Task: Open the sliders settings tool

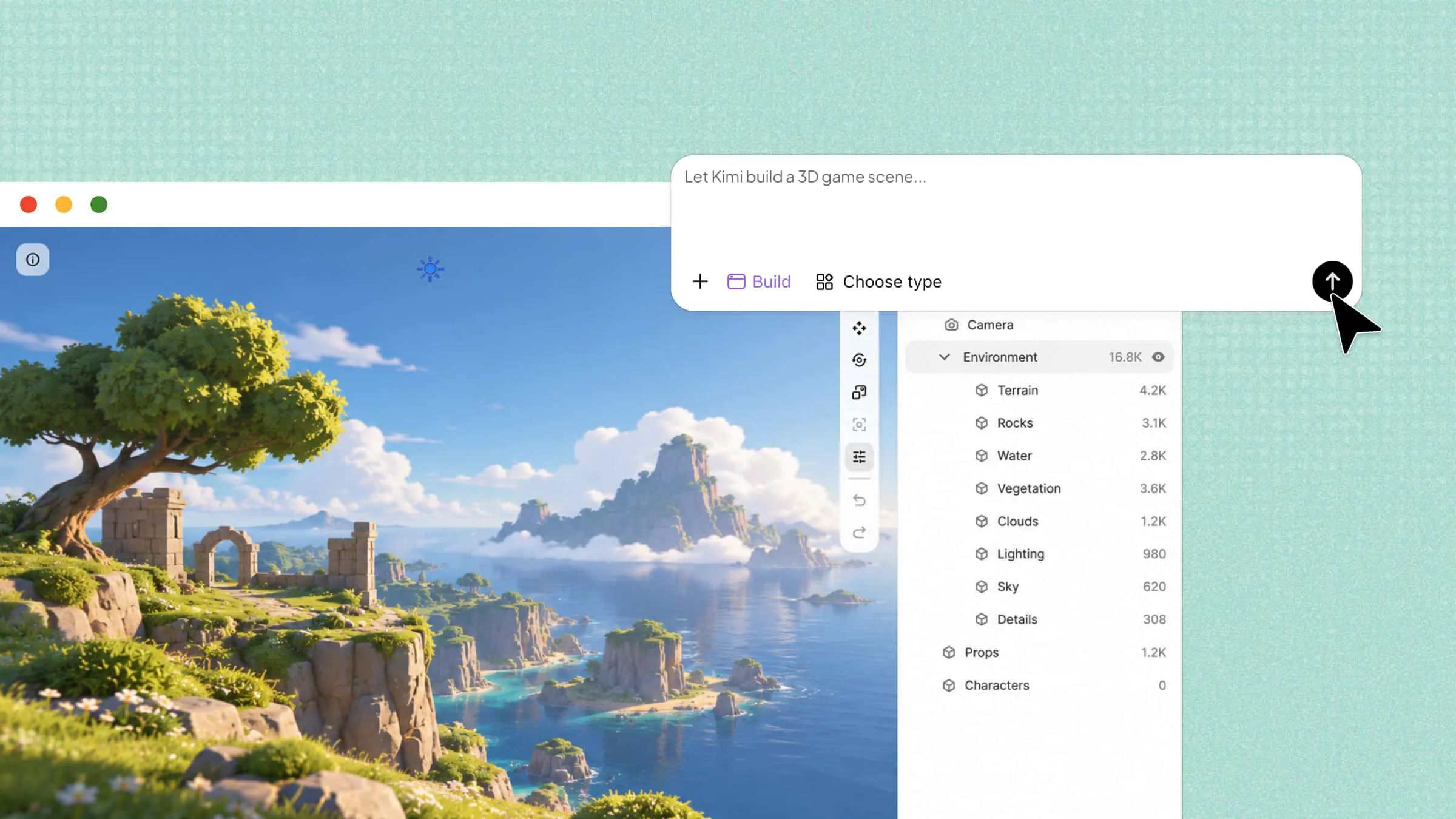Action: (859, 457)
